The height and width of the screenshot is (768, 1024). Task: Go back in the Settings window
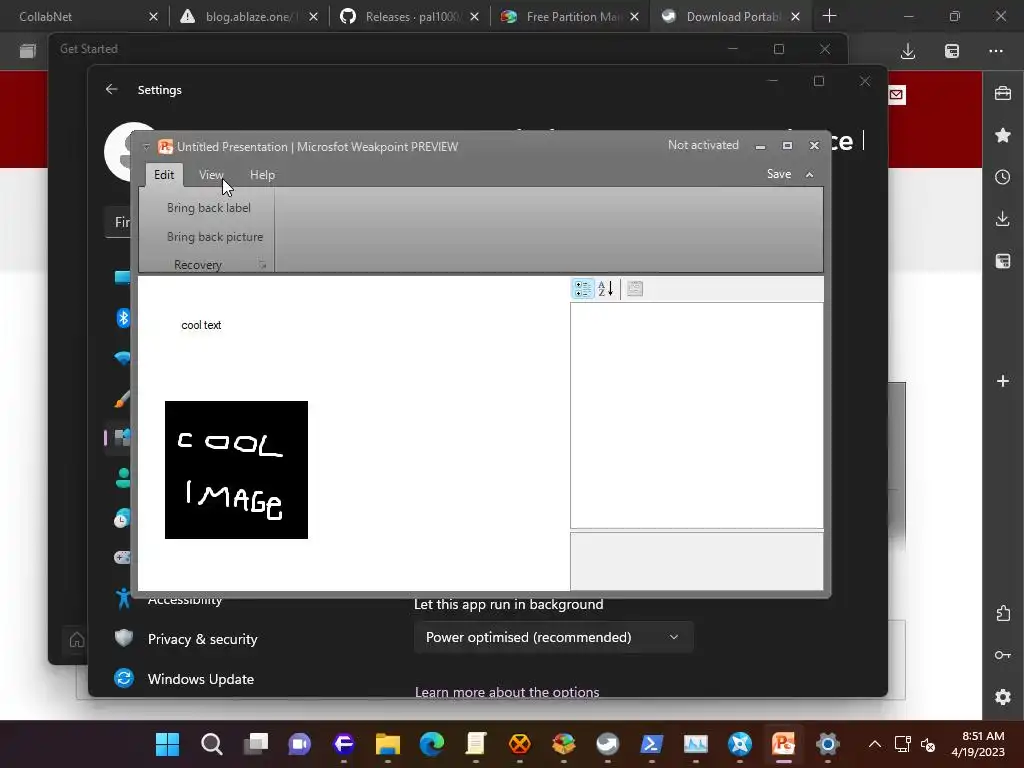[x=112, y=89]
